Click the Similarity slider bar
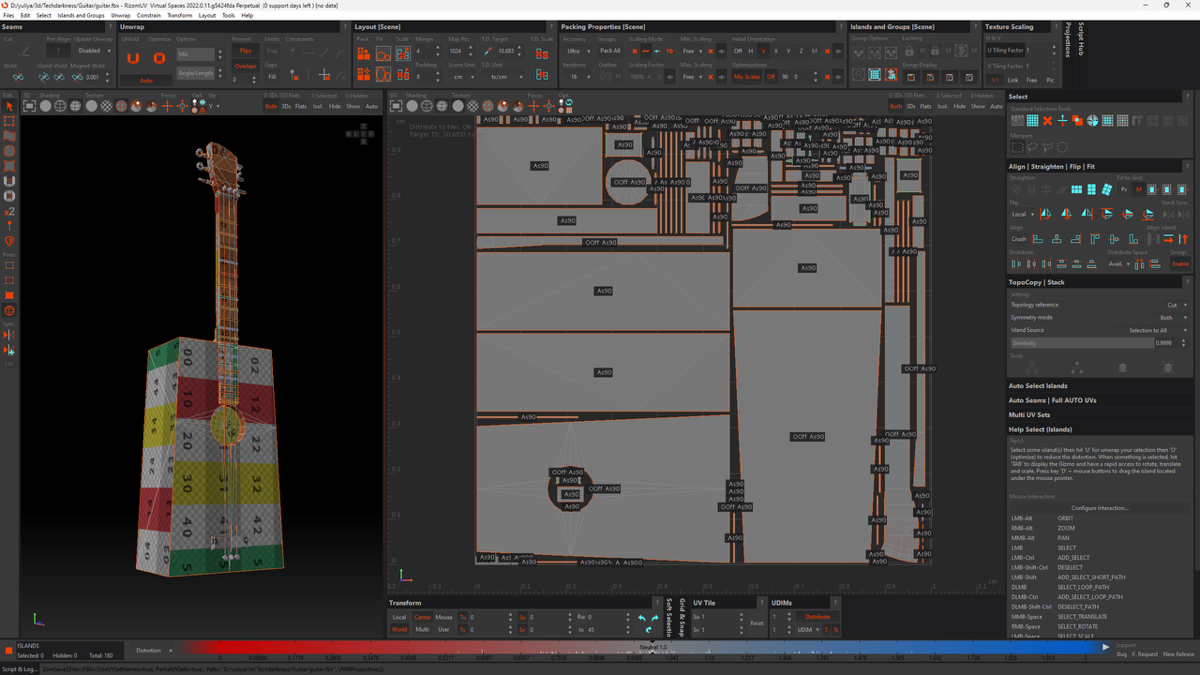Screen dimensions: 1200x675 click(x=1082, y=343)
